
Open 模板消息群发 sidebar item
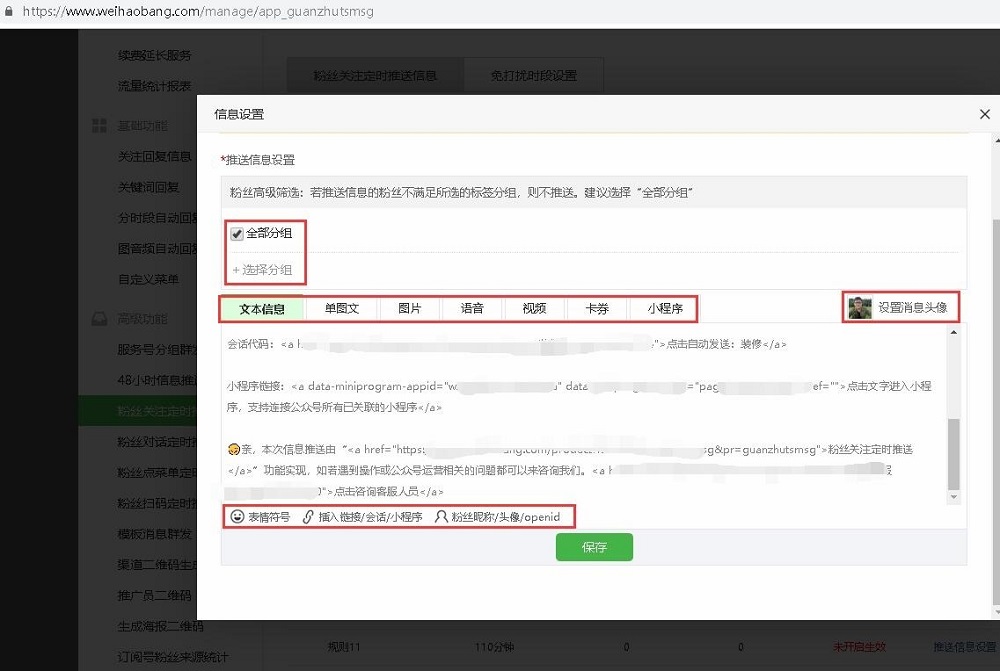click(x=154, y=534)
